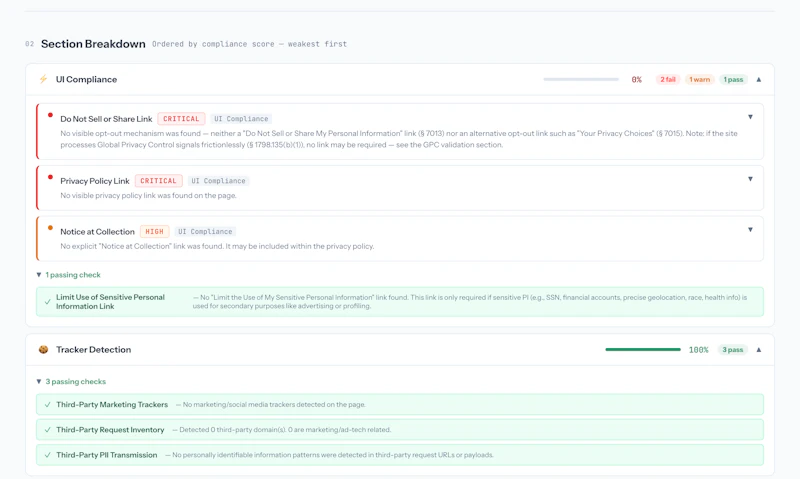Click checkmark next to Limit Use of Sensitive
The height and width of the screenshot is (479, 800).
tap(47, 301)
